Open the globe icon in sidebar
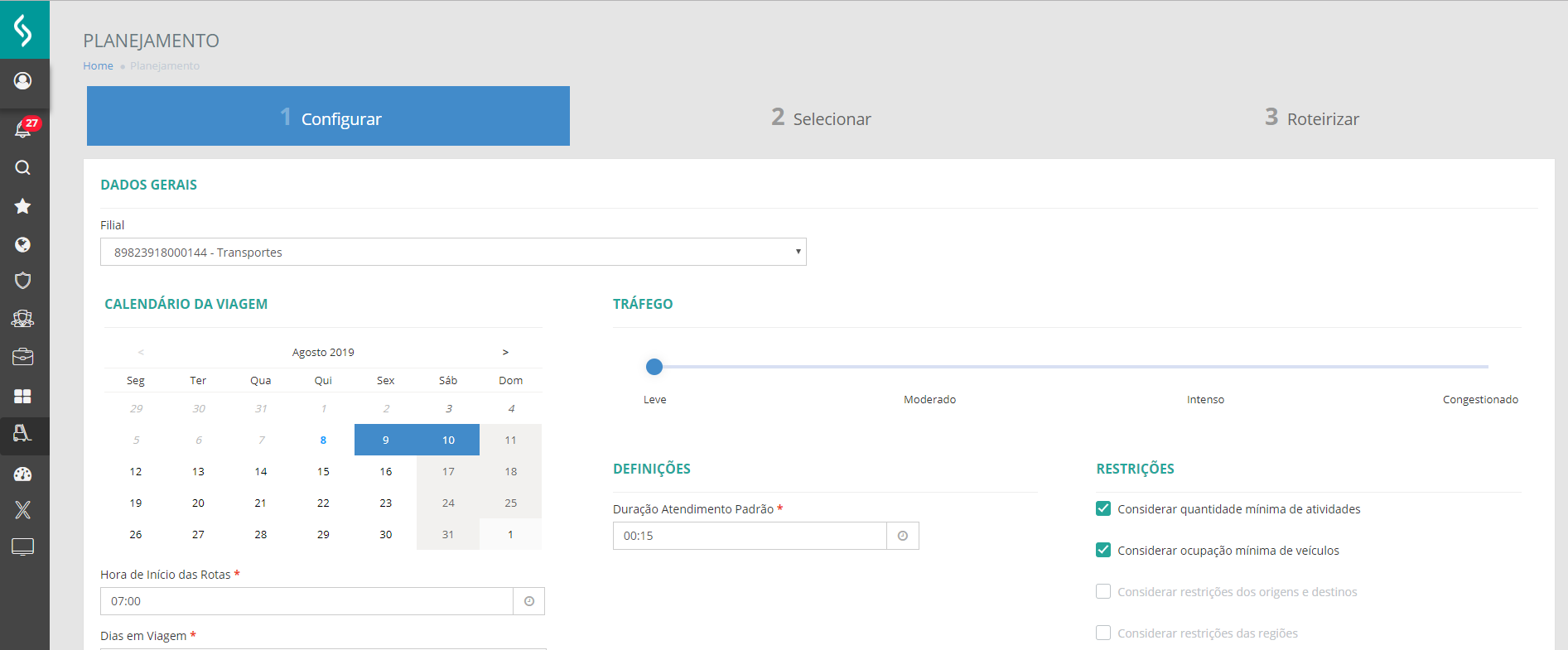1568x650 pixels. [x=23, y=244]
